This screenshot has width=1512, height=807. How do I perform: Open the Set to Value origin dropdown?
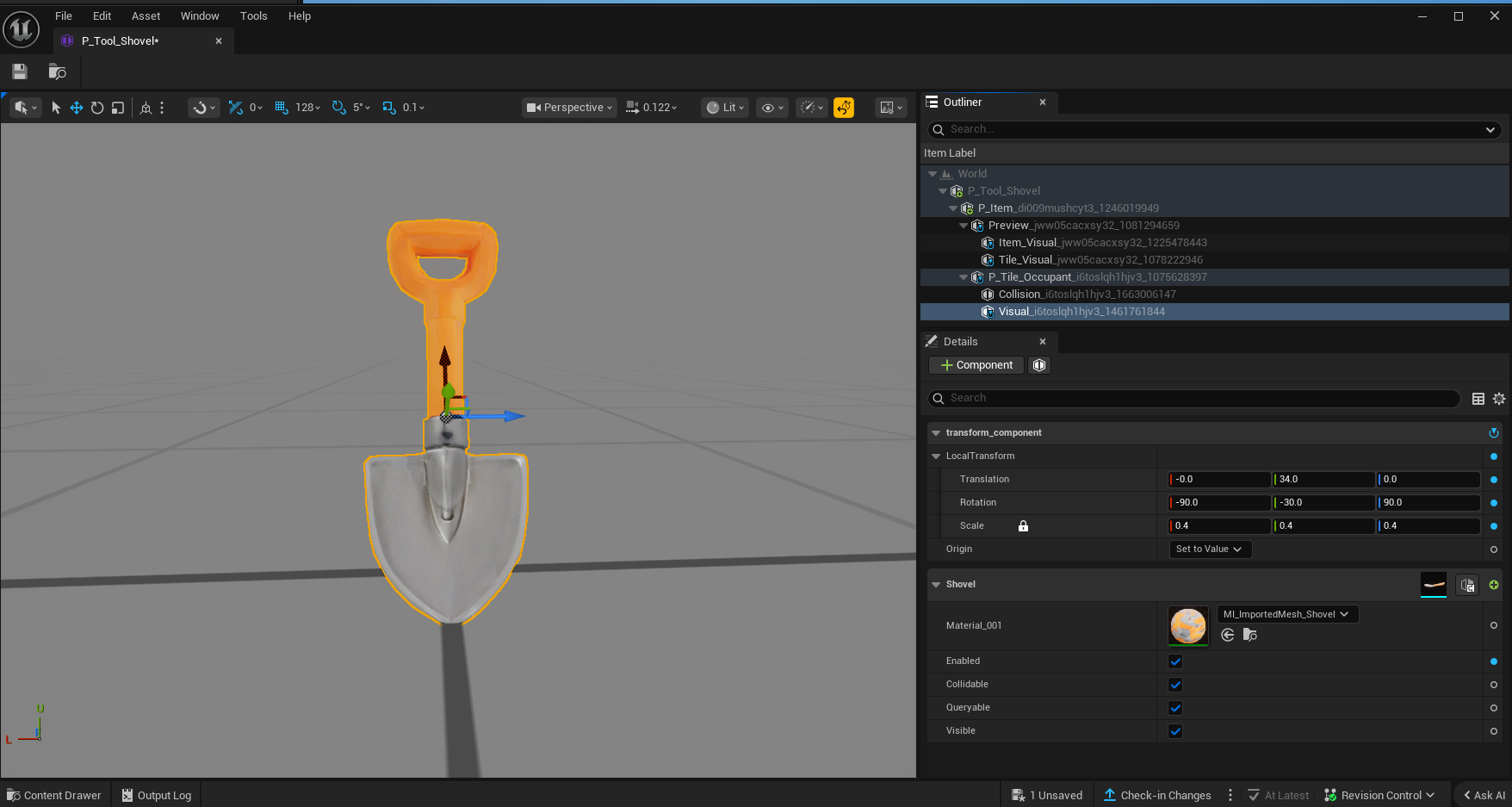click(1208, 549)
